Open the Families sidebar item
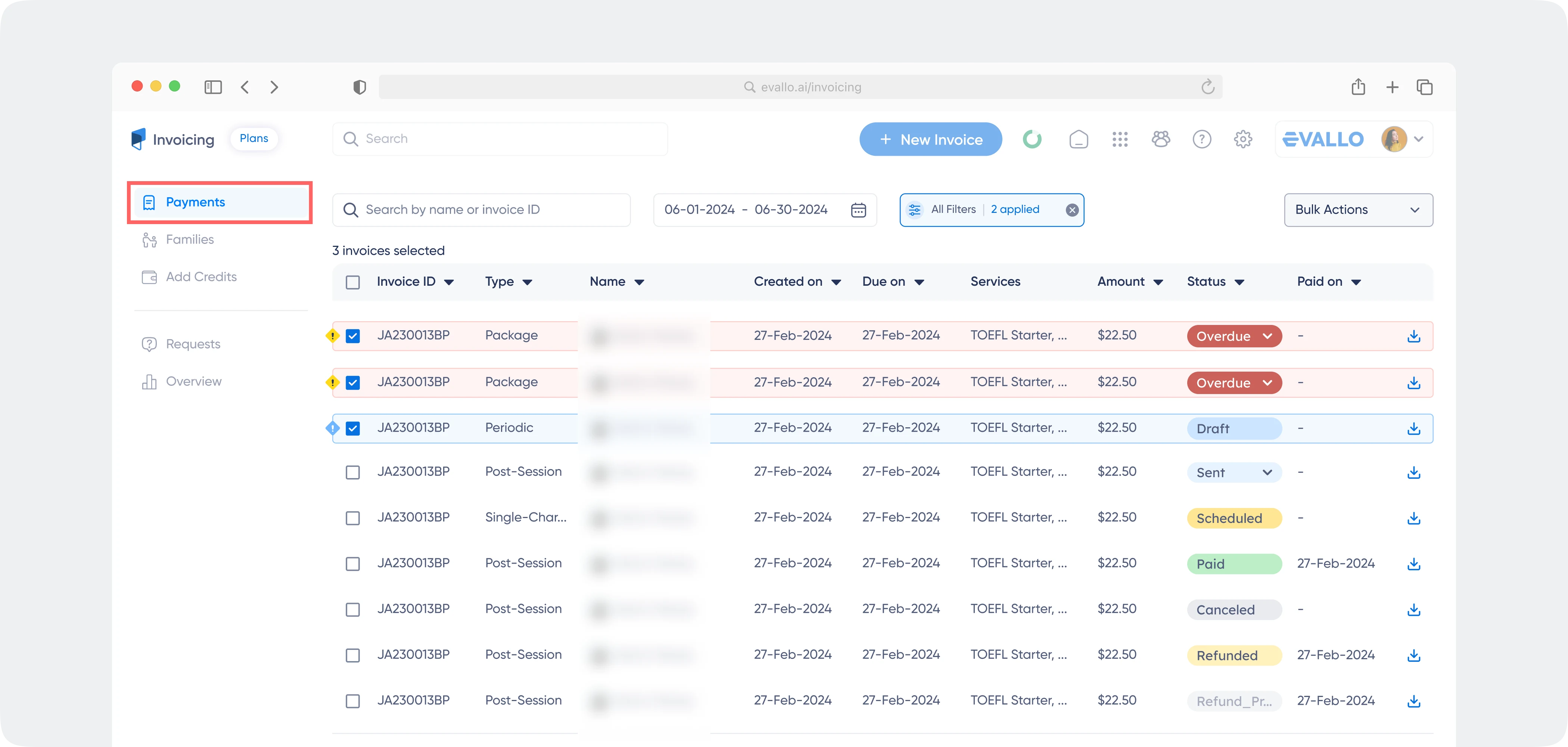This screenshot has height=747, width=1568. [190, 240]
